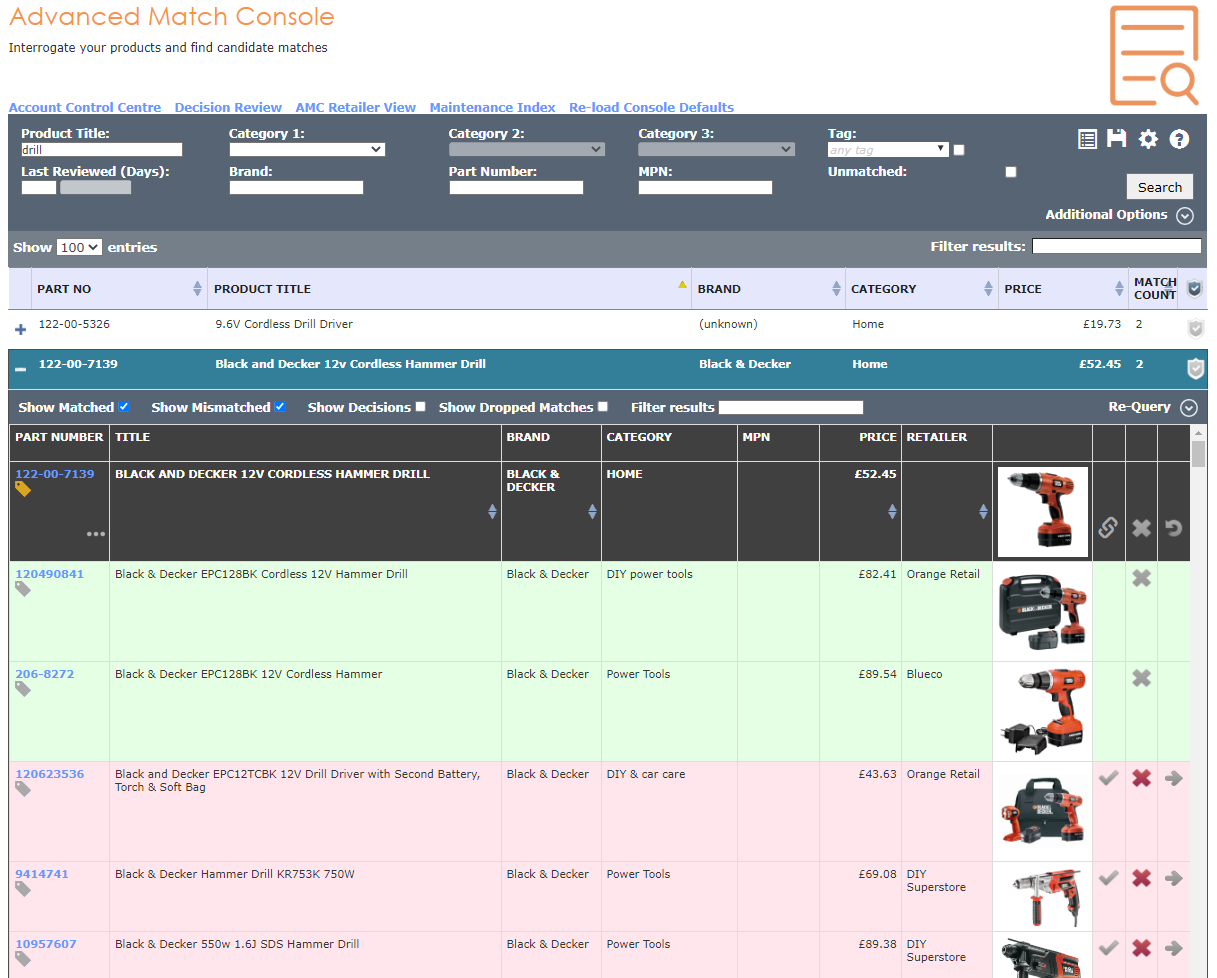Click shield icon on highlighted 122-00-7139 row
Image resolution: width=1217 pixels, height=978 pixels.
click(1195, 368)
